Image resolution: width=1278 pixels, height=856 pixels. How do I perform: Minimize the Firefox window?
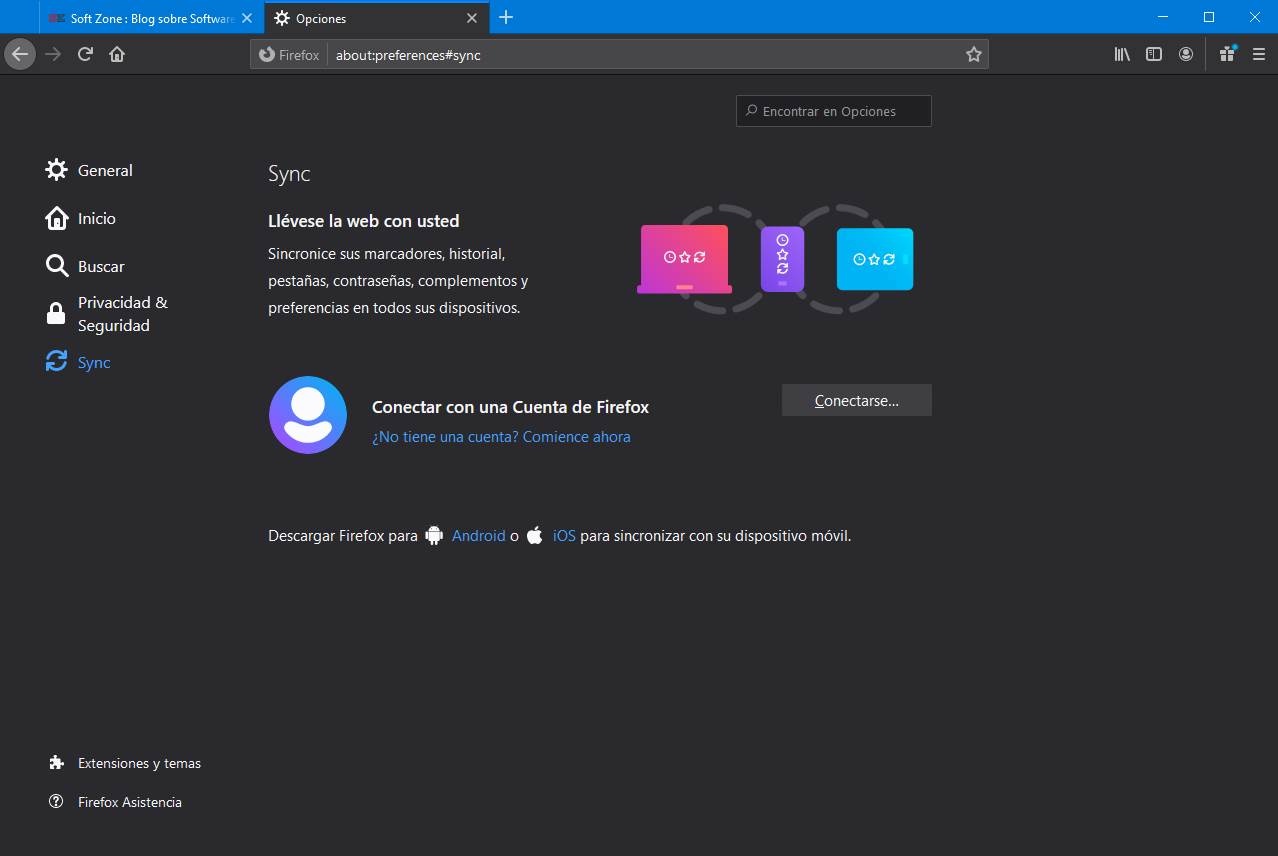[x=1163, y=17]
